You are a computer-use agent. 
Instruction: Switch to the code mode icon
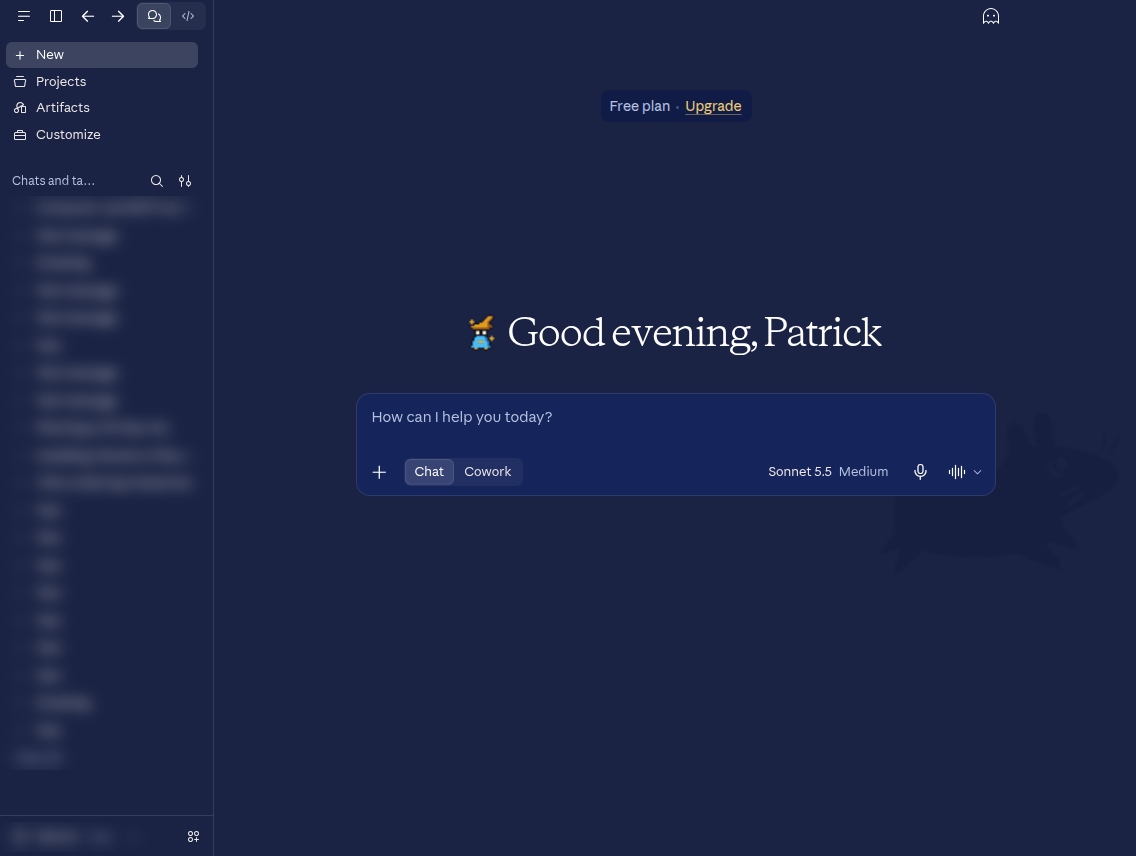point(188,16)
